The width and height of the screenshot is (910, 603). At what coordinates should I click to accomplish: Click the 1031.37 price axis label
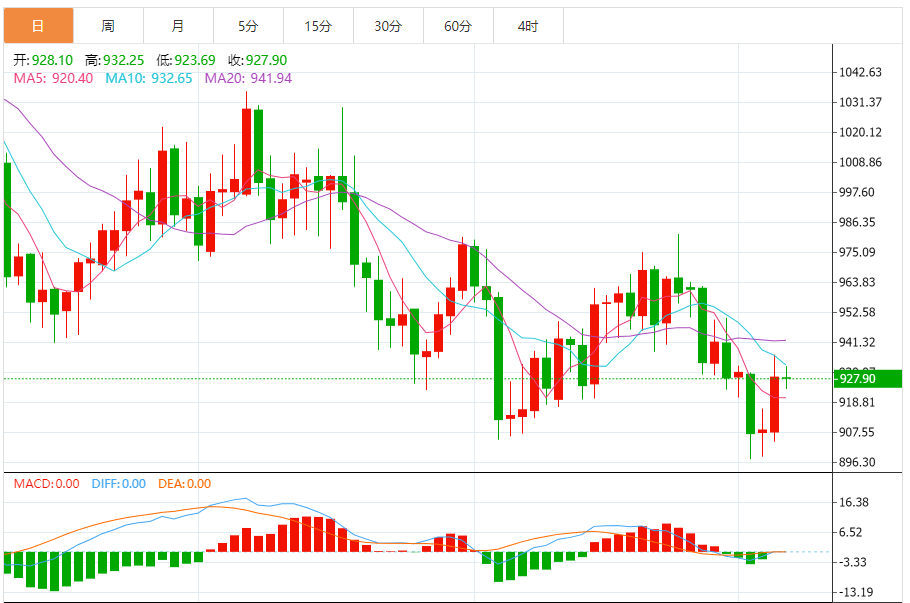coord(860,103)
